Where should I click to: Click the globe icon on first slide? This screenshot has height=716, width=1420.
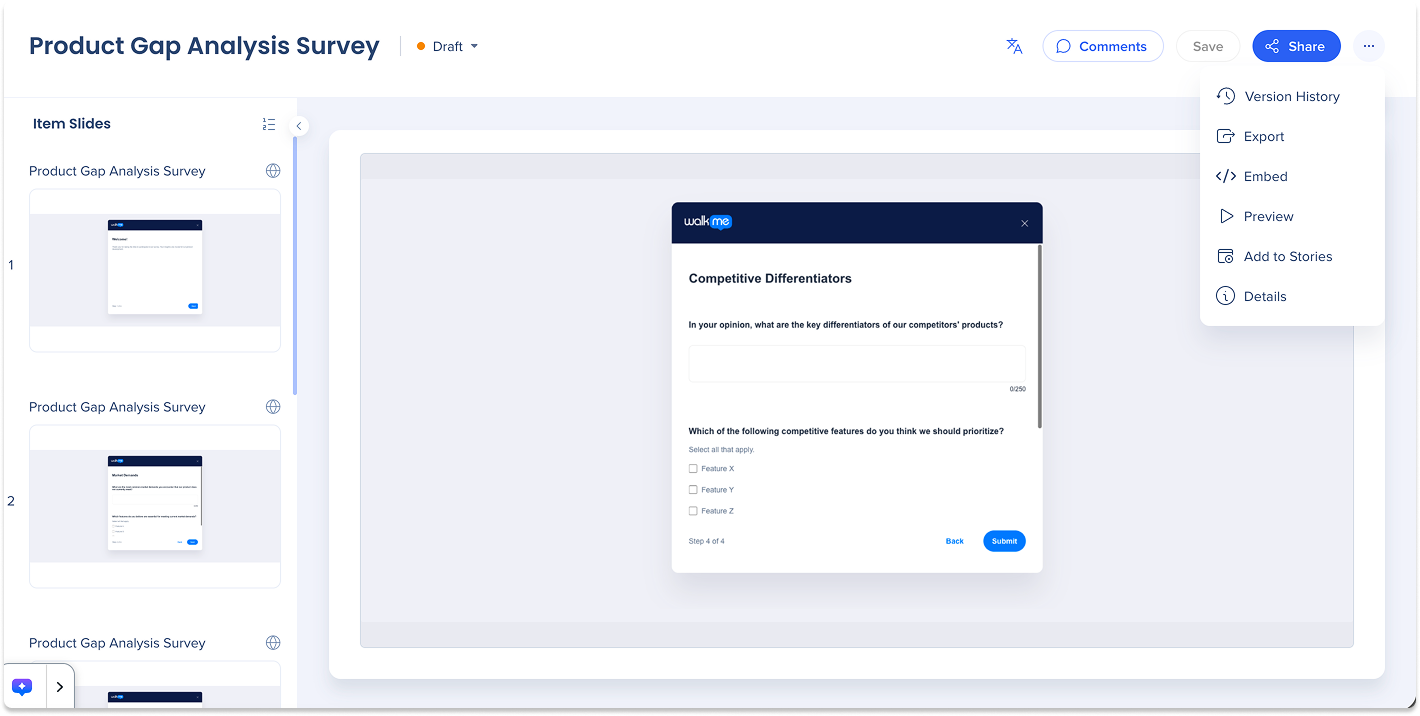coord(273,171)
